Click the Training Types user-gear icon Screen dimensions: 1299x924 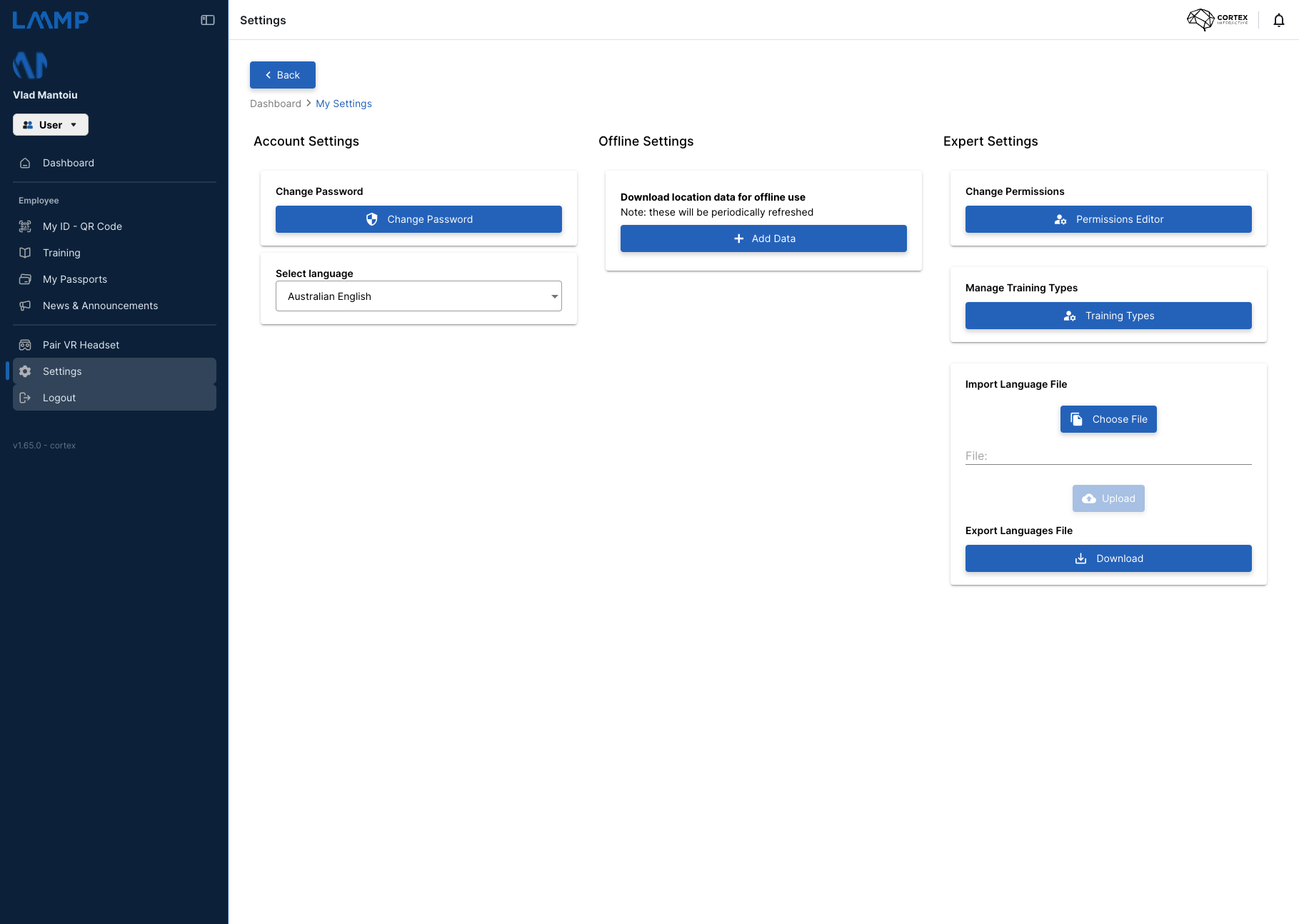1070,316
